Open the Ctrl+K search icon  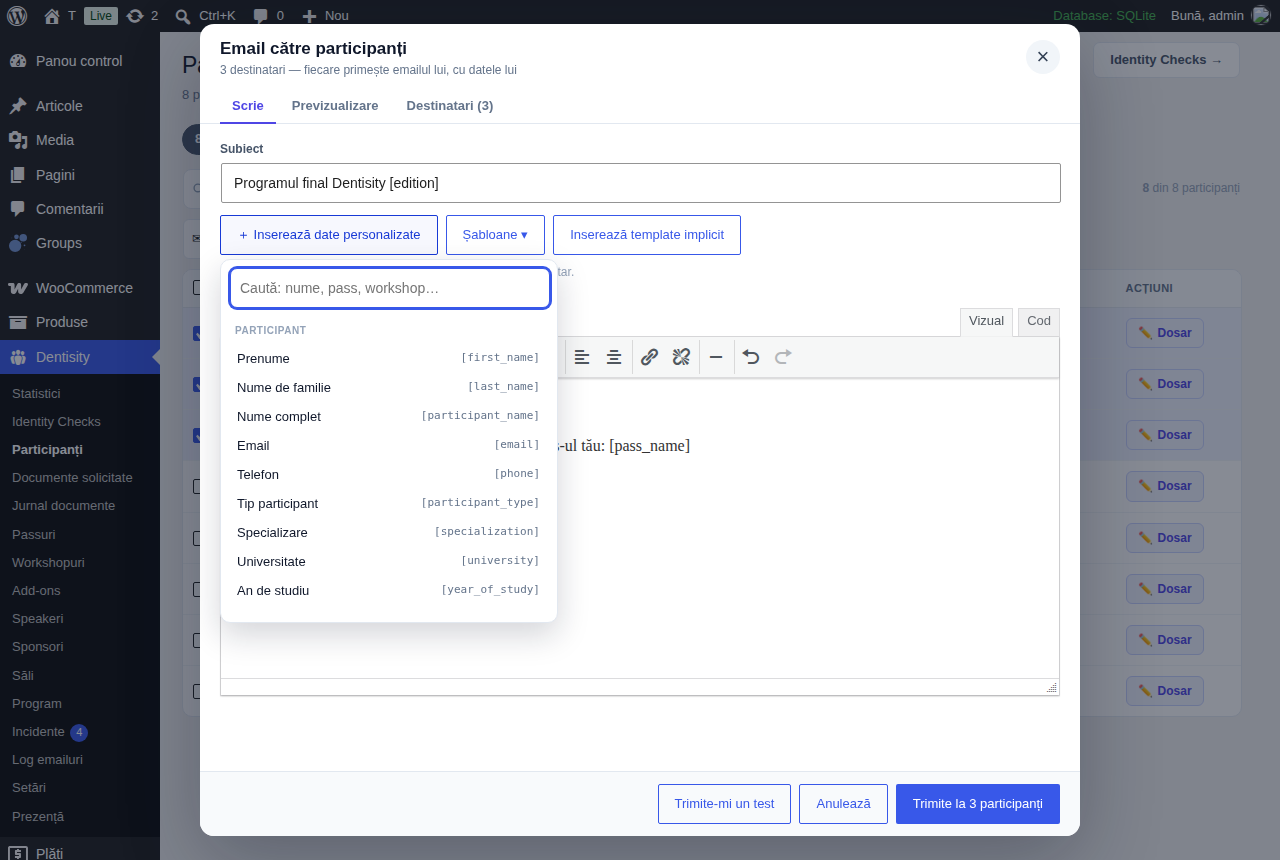click(183, 16)
